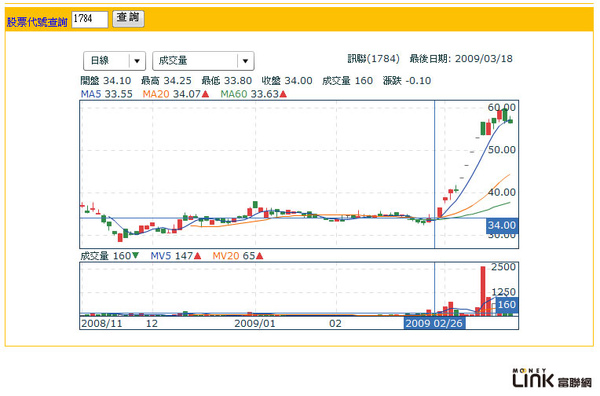Image resolution: width=600 pixels, height=396 pixels.
Task: Click the 收盤 34.00 value
Action: (x=287, y=81)
